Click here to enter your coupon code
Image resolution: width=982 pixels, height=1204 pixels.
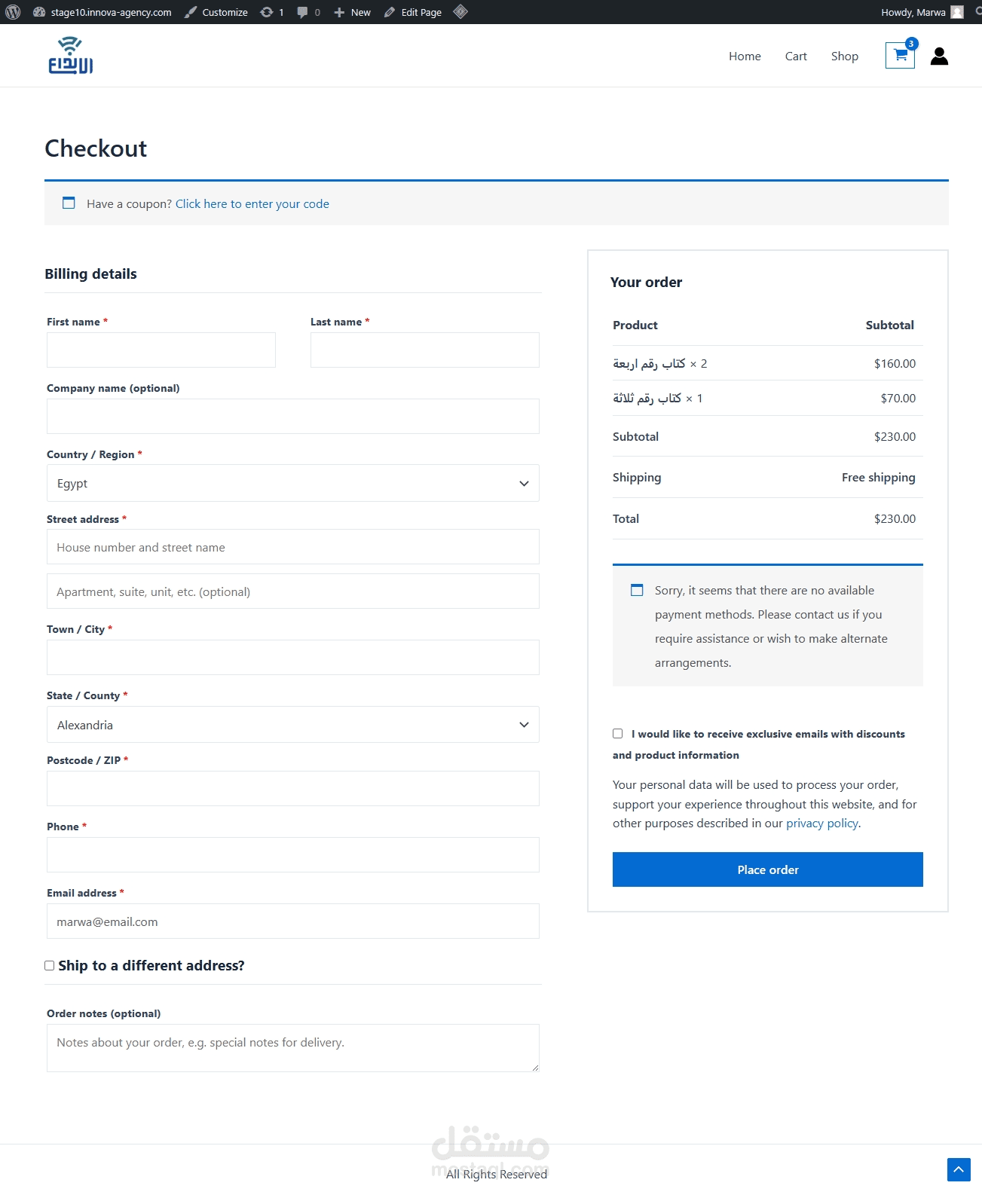(252, 203)
